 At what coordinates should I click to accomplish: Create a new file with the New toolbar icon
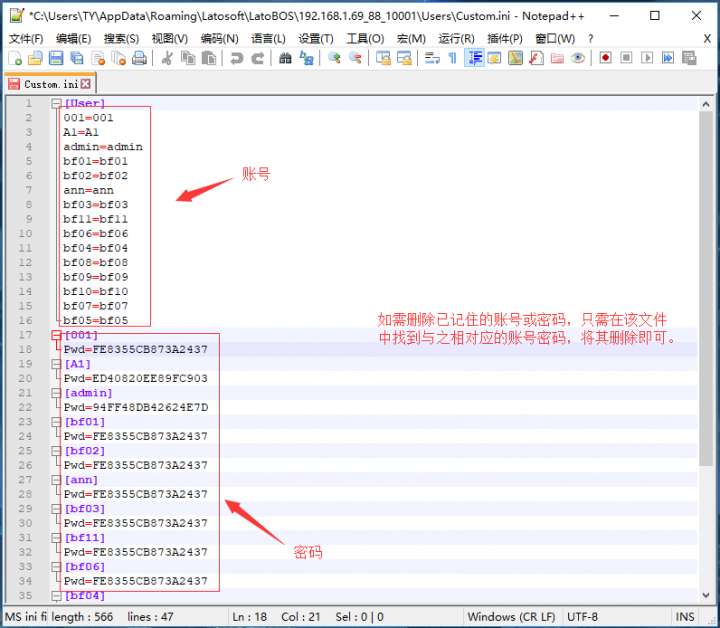(15, 58)
